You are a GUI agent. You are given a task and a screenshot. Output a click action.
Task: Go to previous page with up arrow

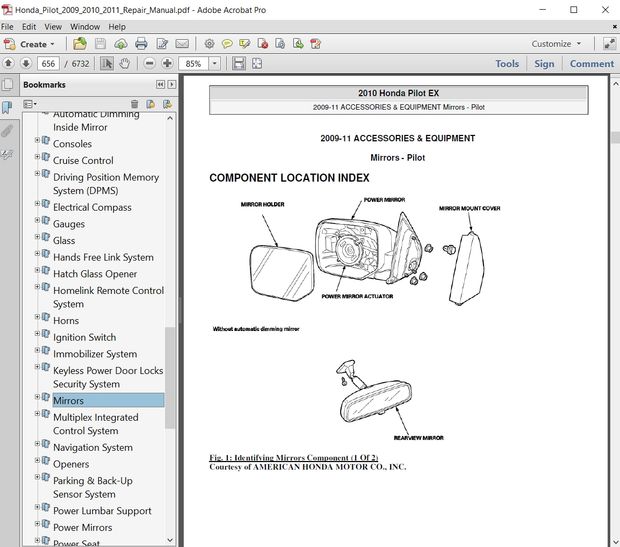(x=8, y=63)
